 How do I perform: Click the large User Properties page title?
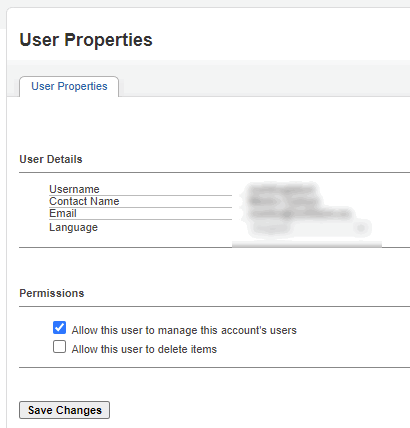[x=86, y=40]
